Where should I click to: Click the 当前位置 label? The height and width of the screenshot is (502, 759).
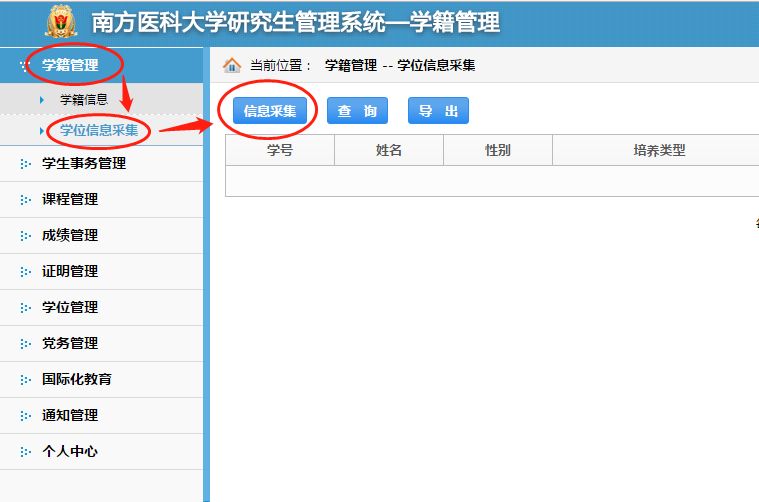[280, 65]
